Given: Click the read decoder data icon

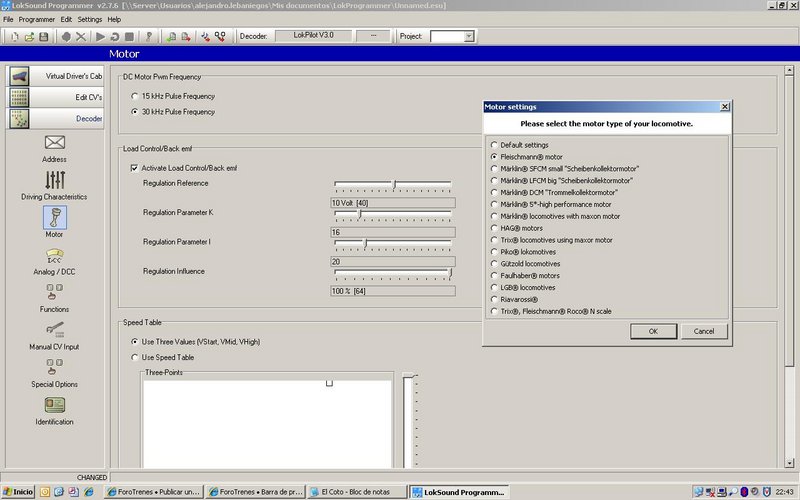Looking at the screenshot, I should (171, 37).
